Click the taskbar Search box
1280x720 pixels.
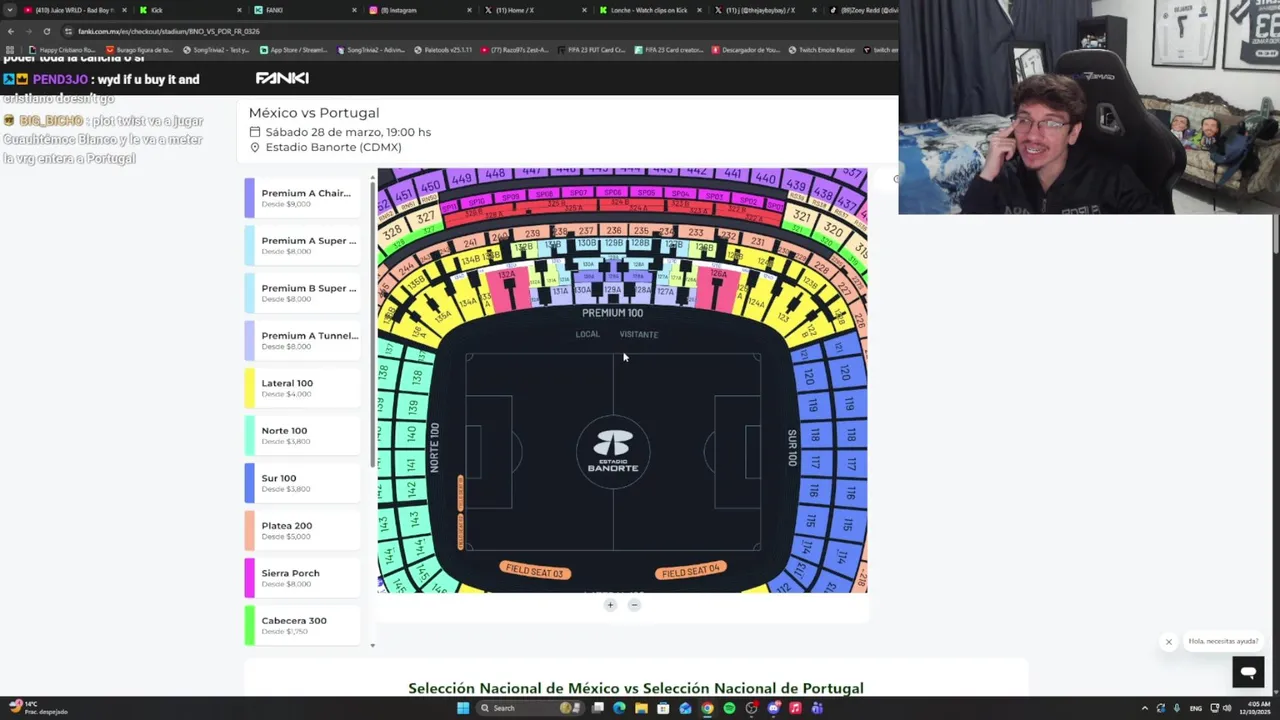point(531,708)
